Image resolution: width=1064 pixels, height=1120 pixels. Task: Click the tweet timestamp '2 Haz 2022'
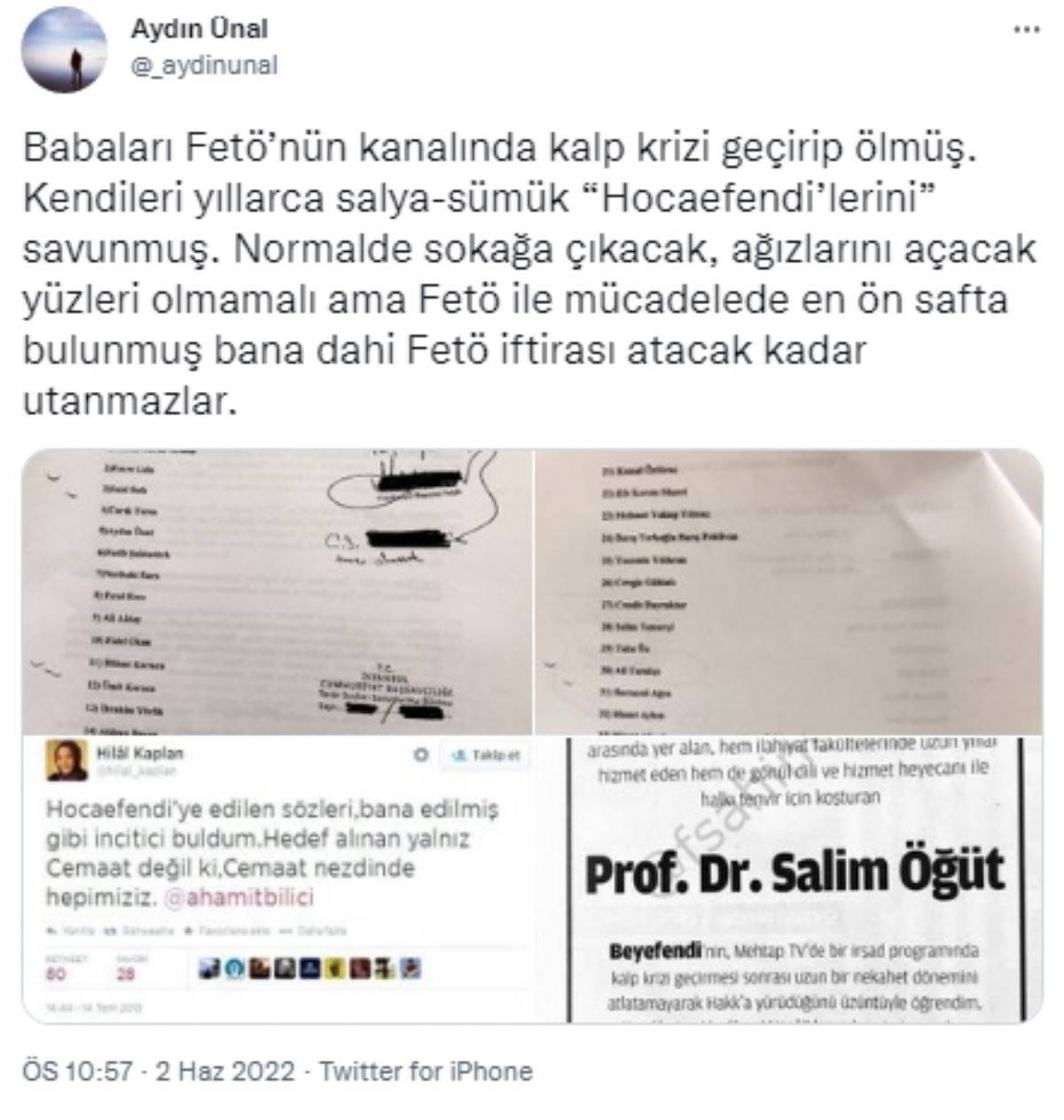tap(225, 1070)
